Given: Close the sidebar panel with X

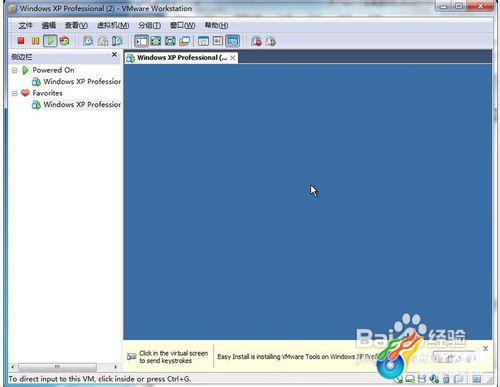Looking at the screenshot, I should pyautogui.click(x=114, y=54).
